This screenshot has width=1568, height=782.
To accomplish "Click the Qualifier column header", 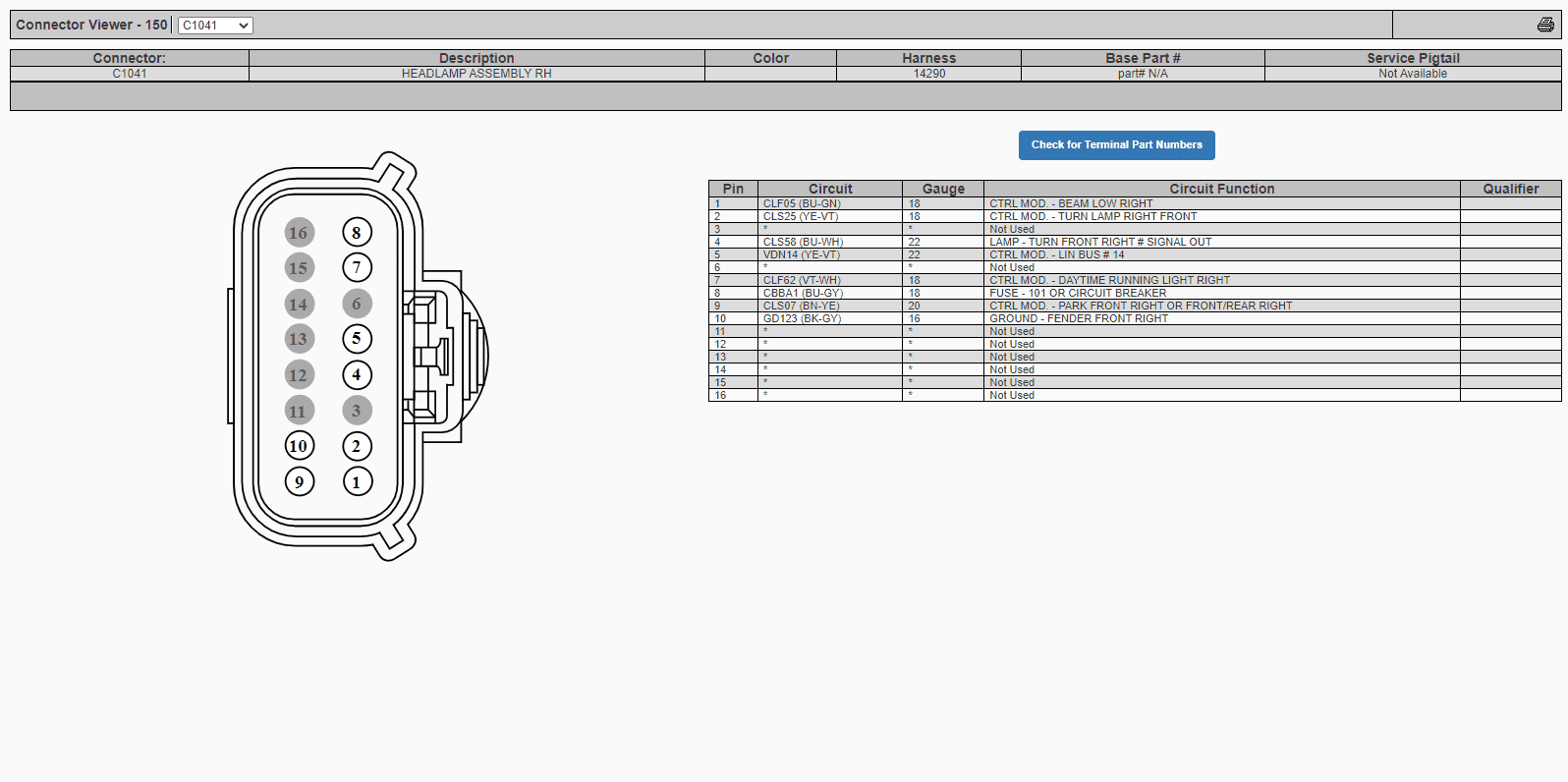I will coord(1511,189).
